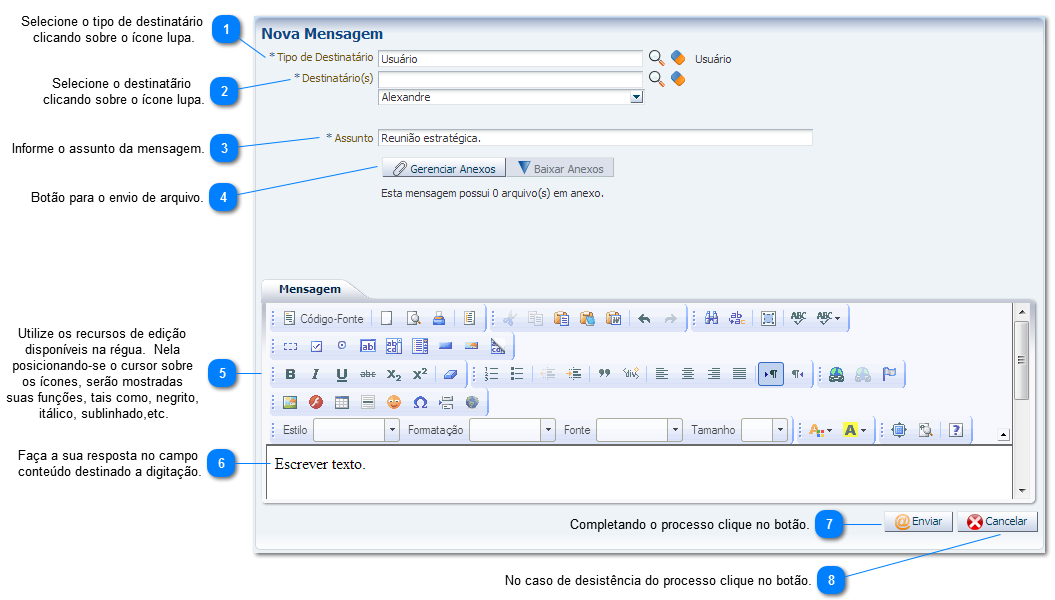Center align the text

(x=688, y=374)
